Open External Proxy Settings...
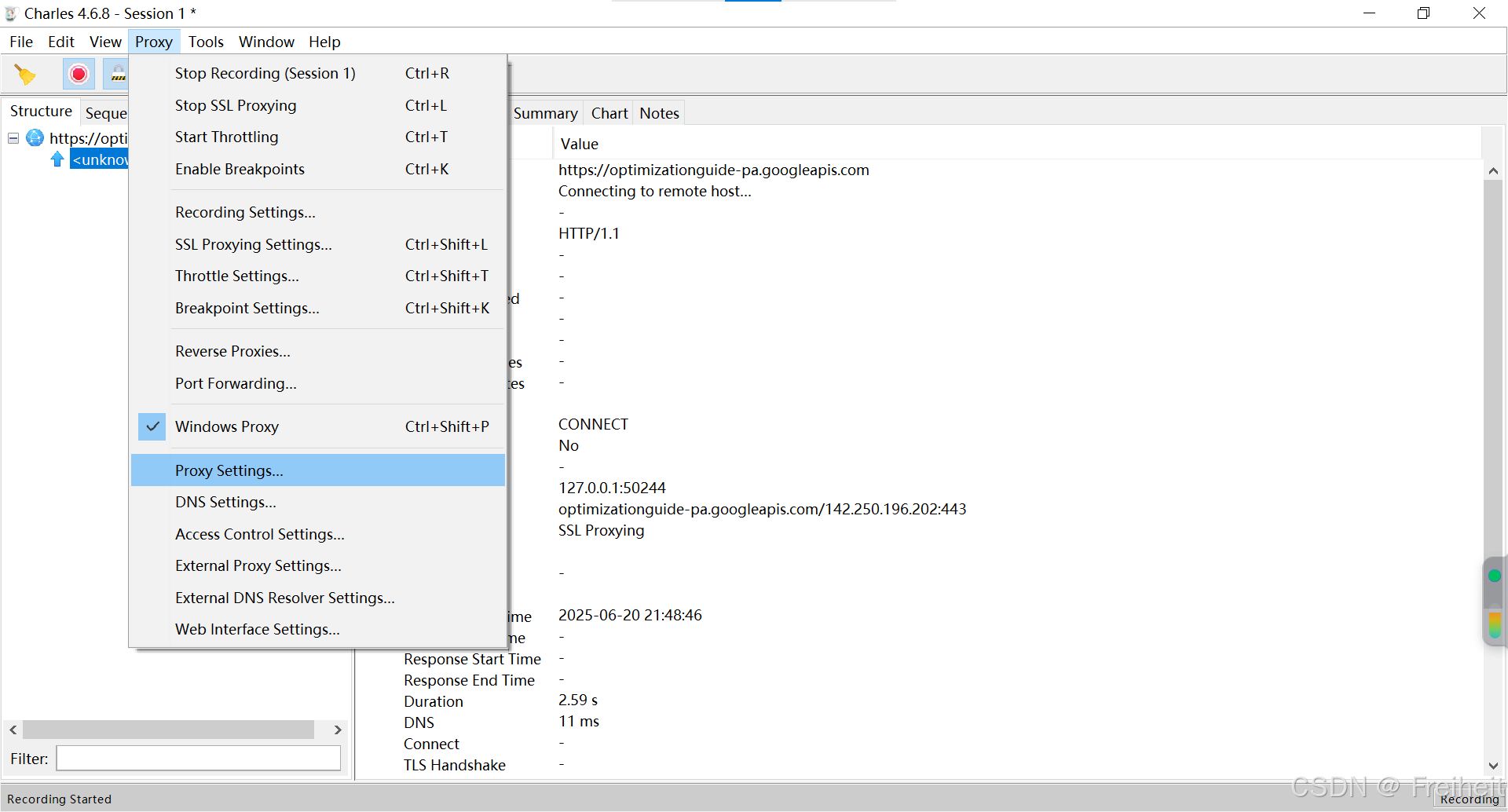 coord(317,565)
